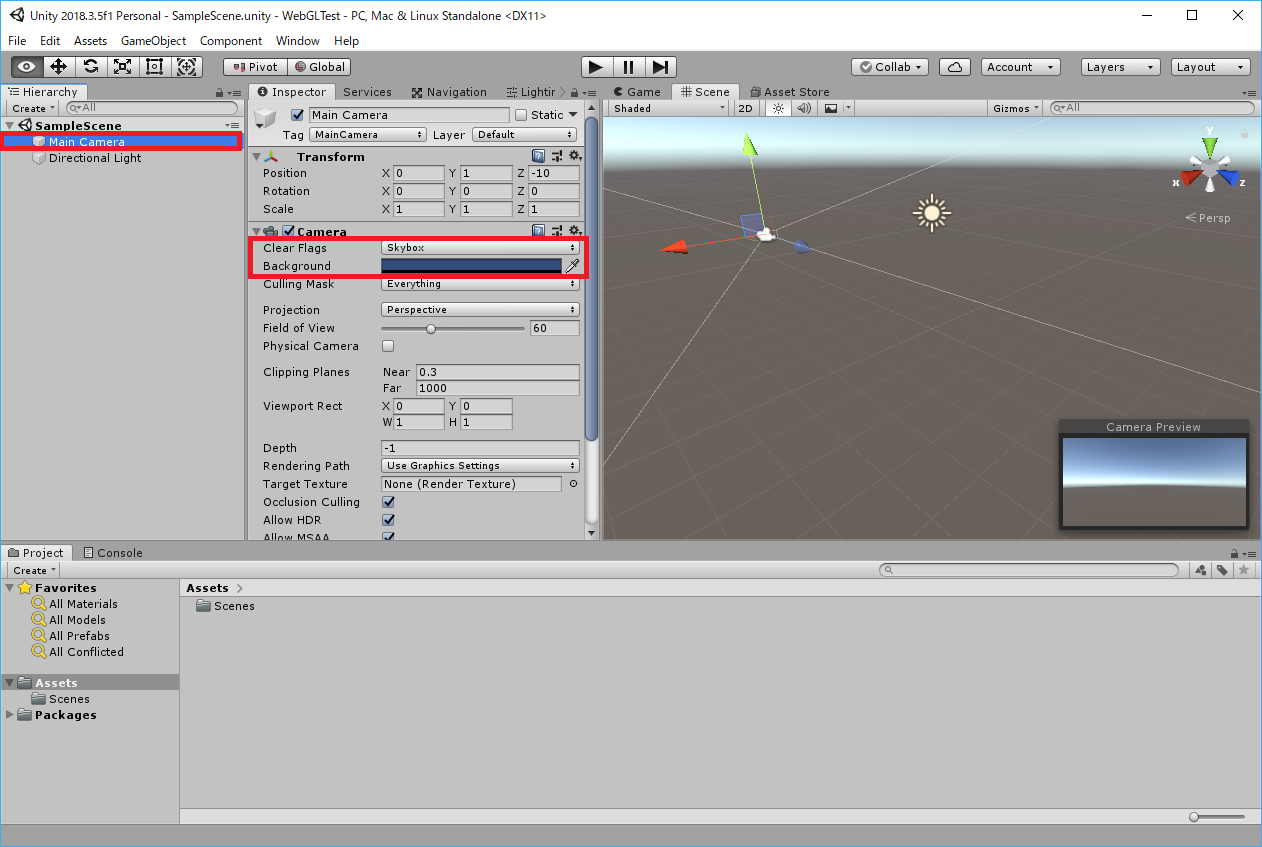Click Create in the Project panel

(33, 570)
